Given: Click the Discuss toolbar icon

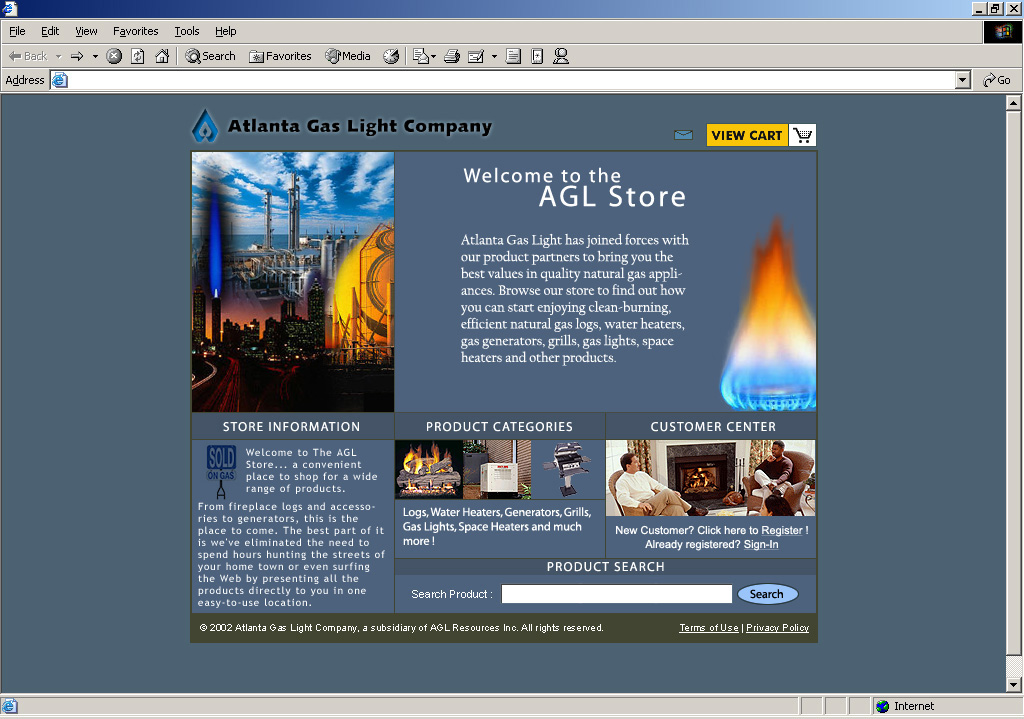Looking at the screenshot, I should point(513,56).
